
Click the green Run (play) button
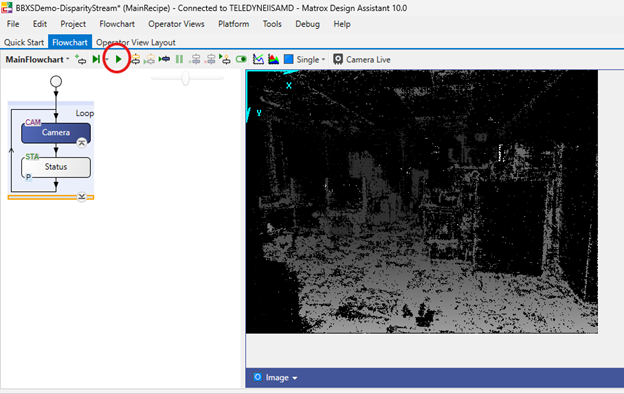click(118, 59)
